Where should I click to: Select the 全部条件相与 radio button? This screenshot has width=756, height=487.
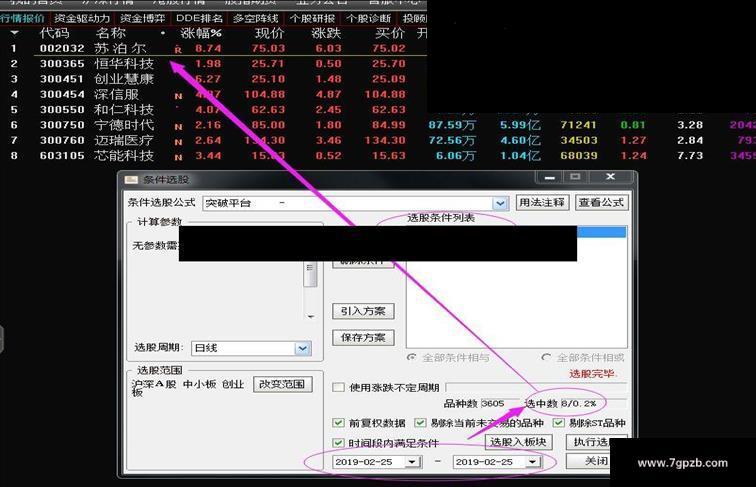point(411,358)
